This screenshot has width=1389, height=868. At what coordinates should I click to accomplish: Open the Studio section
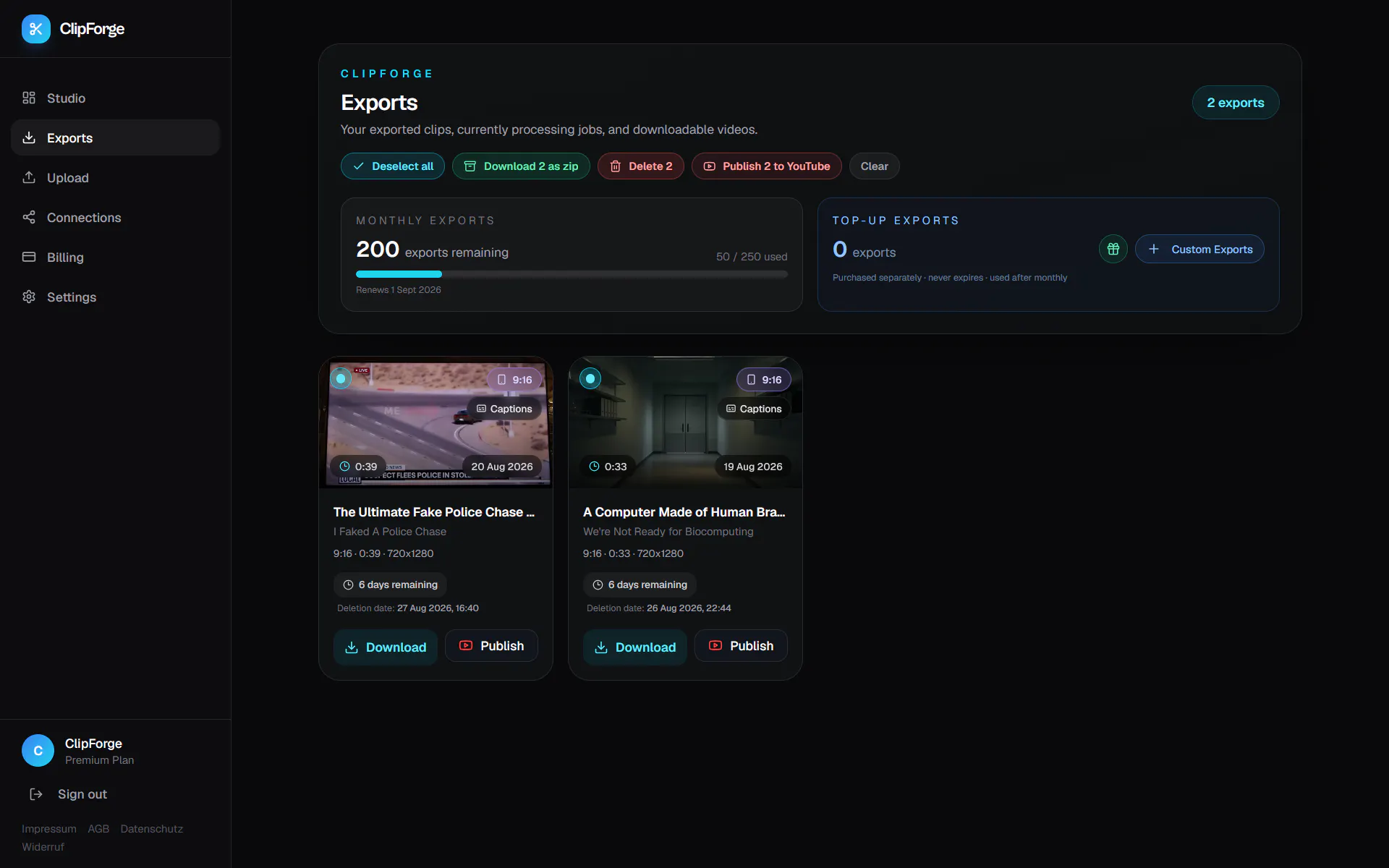click(x=115, y=98)
